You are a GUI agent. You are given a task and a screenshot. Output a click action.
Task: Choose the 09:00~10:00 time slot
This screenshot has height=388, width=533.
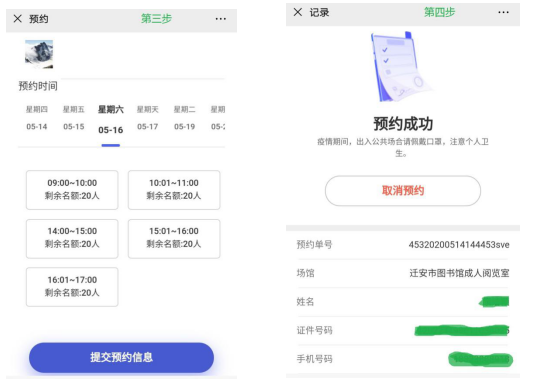pos(72,190)
